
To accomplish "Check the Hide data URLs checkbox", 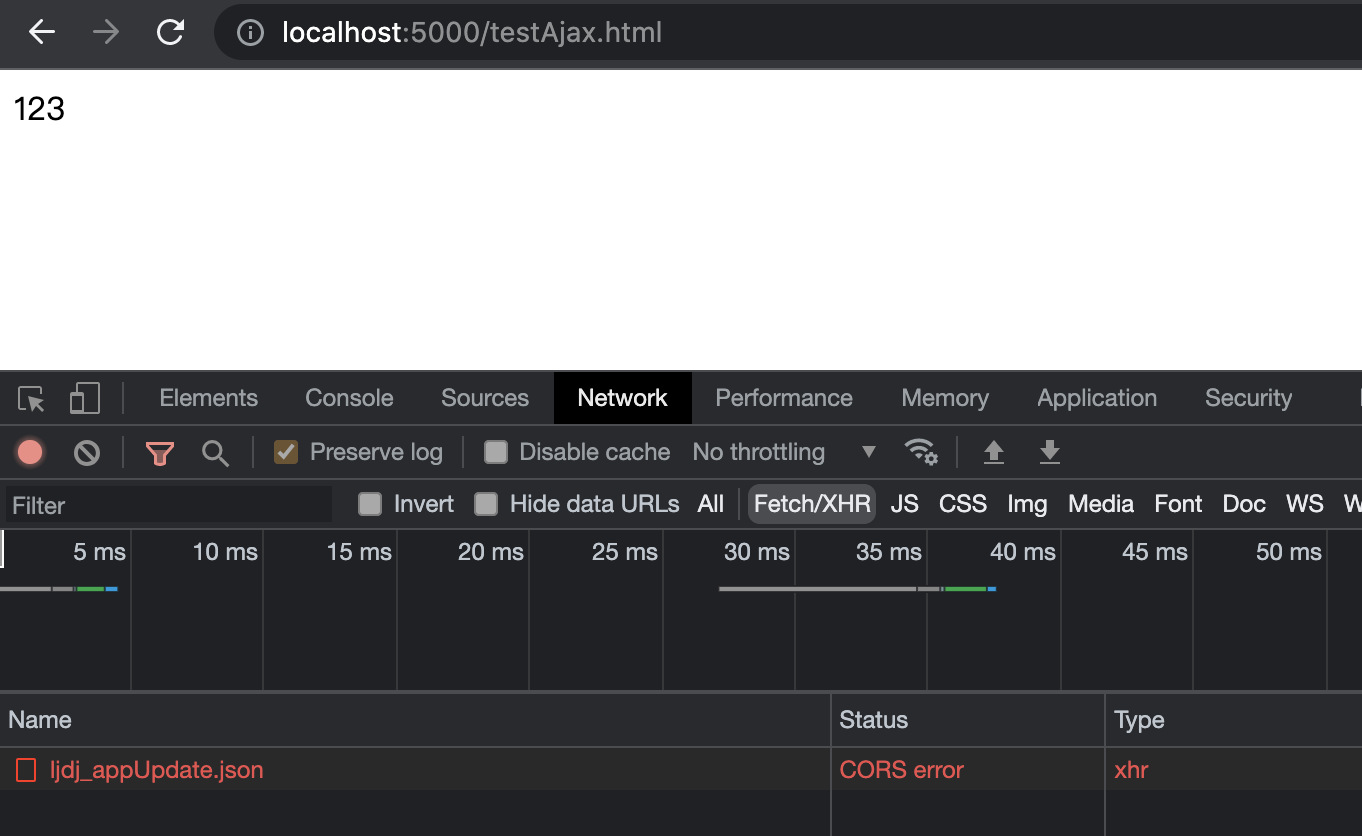I will click(x=486, y=504).
